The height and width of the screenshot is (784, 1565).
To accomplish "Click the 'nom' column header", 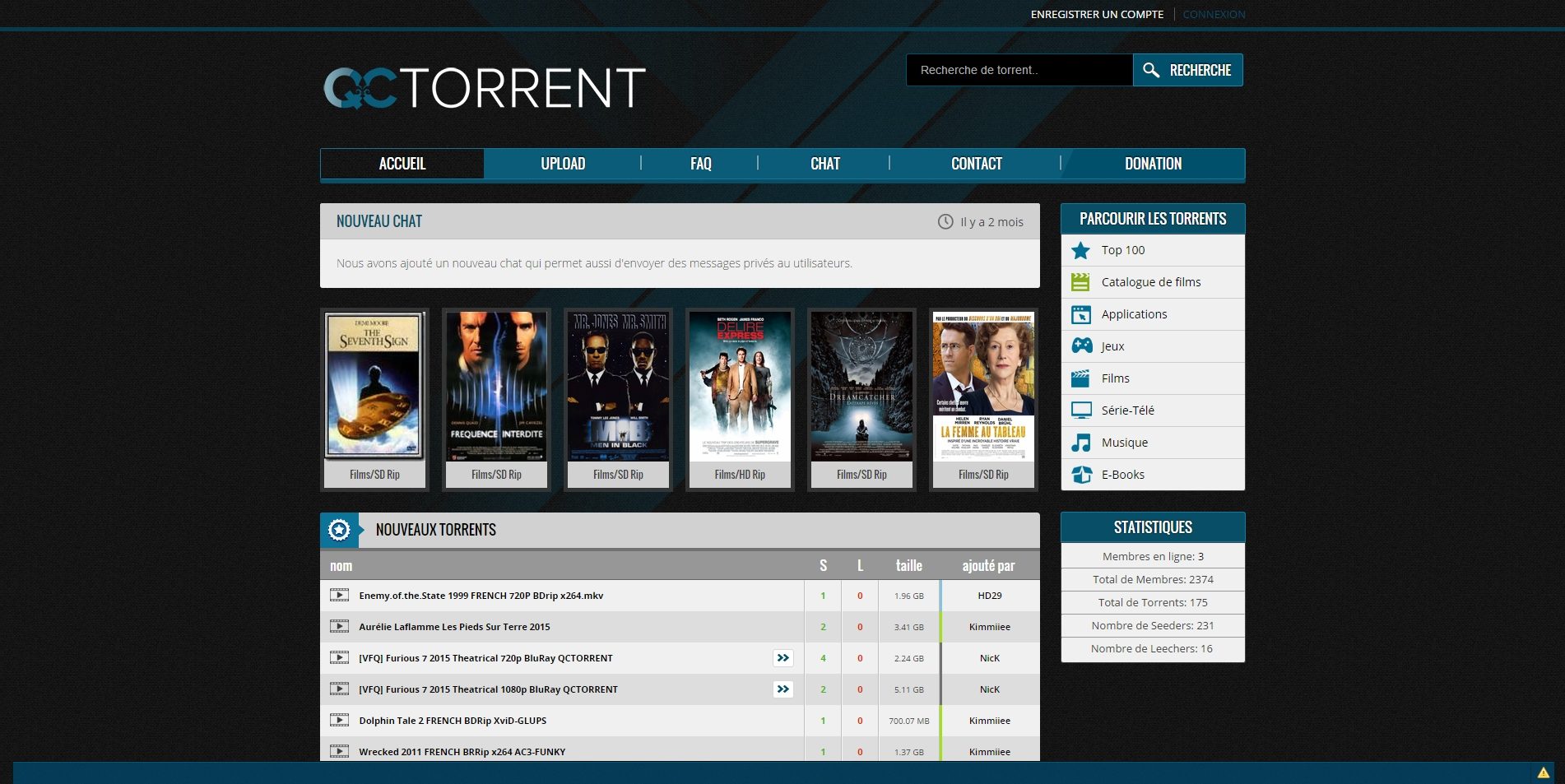I will tap(341, 565).
